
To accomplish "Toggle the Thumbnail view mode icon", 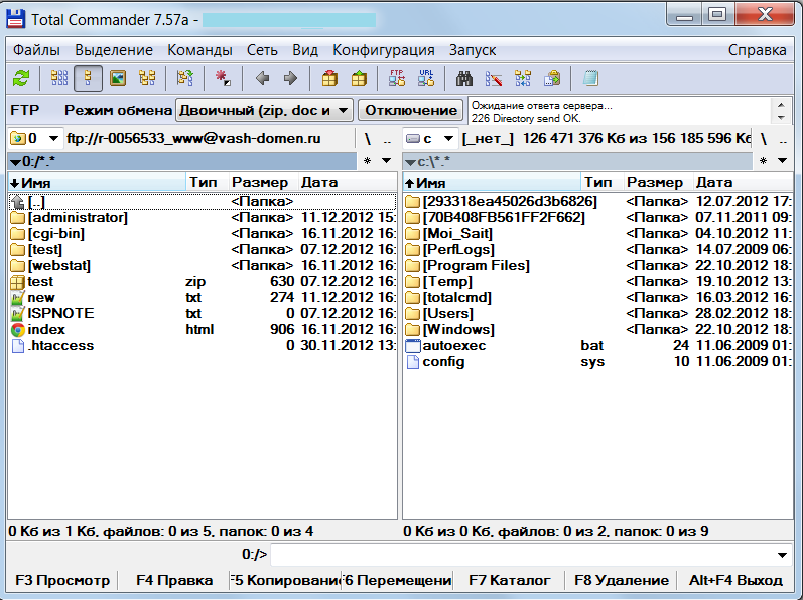I will click(118, 78).
